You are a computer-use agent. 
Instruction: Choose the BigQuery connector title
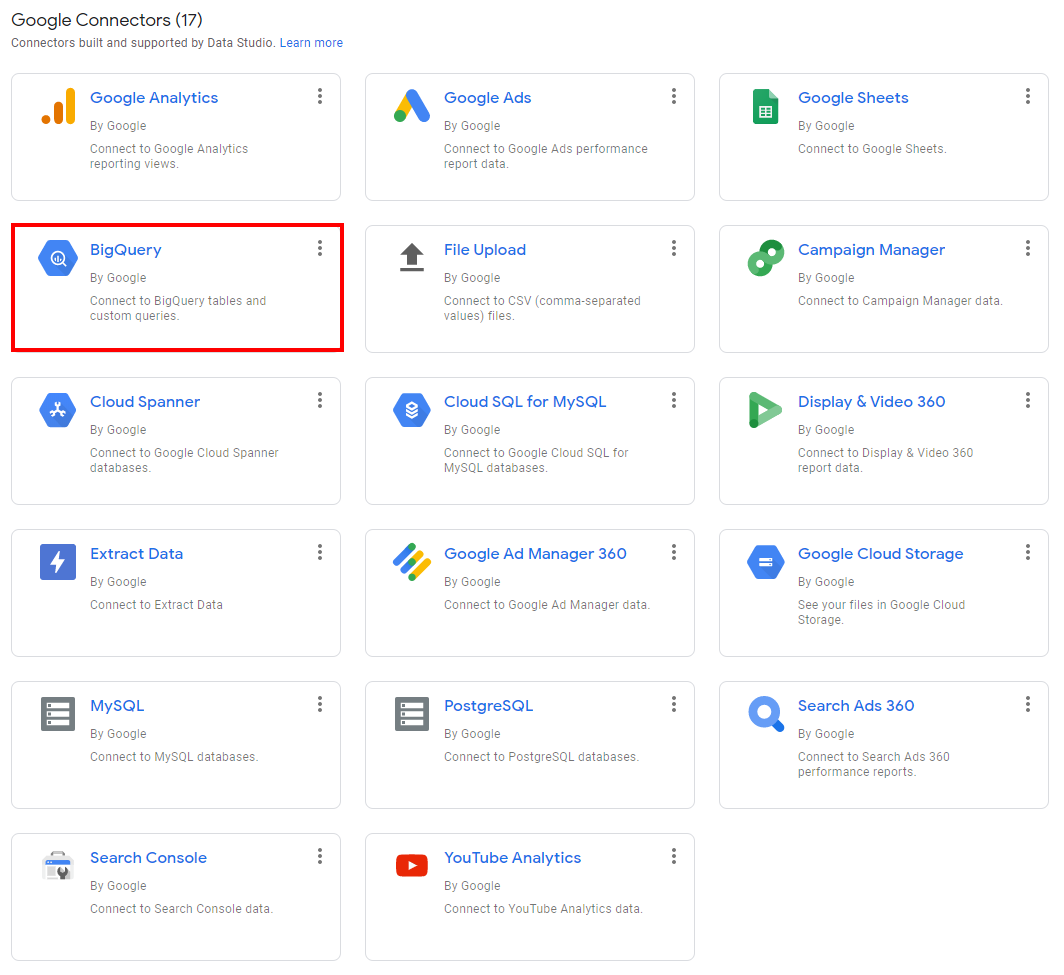click(x=126, y=250)
